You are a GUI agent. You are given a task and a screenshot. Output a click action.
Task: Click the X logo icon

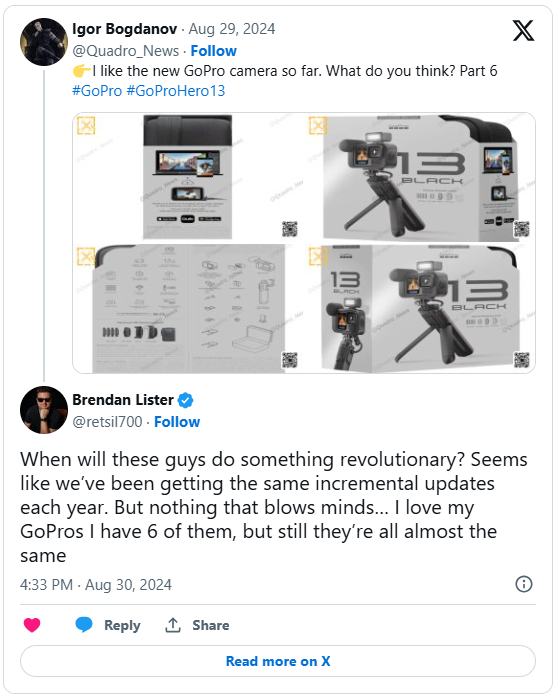coord(523,30)
